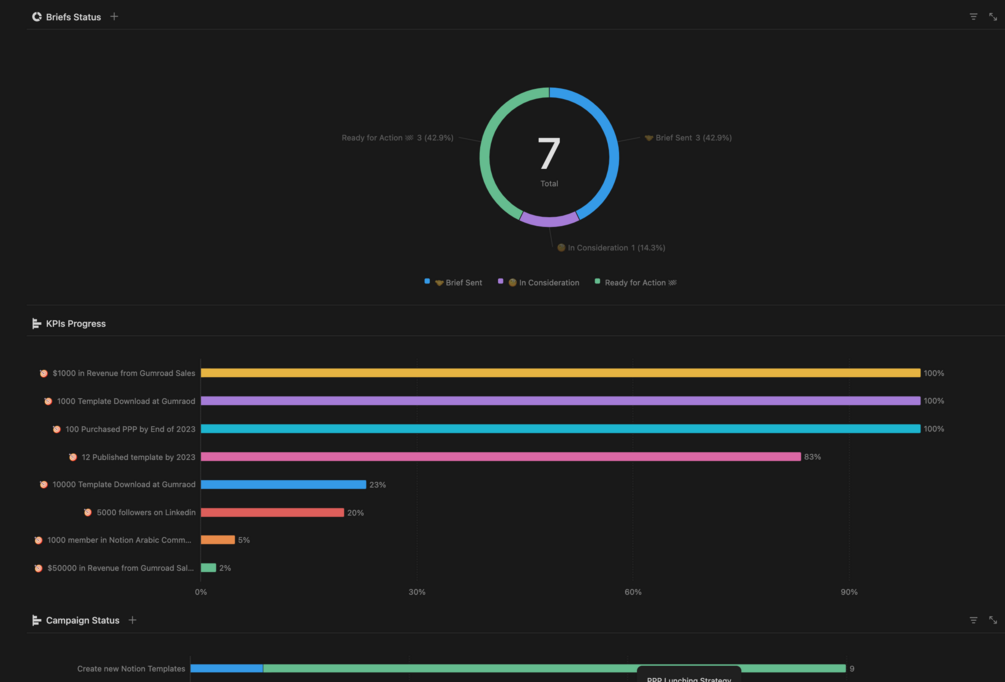The image size is (1005, 682).
Task: Click the 2% value label
Action: 225,568
